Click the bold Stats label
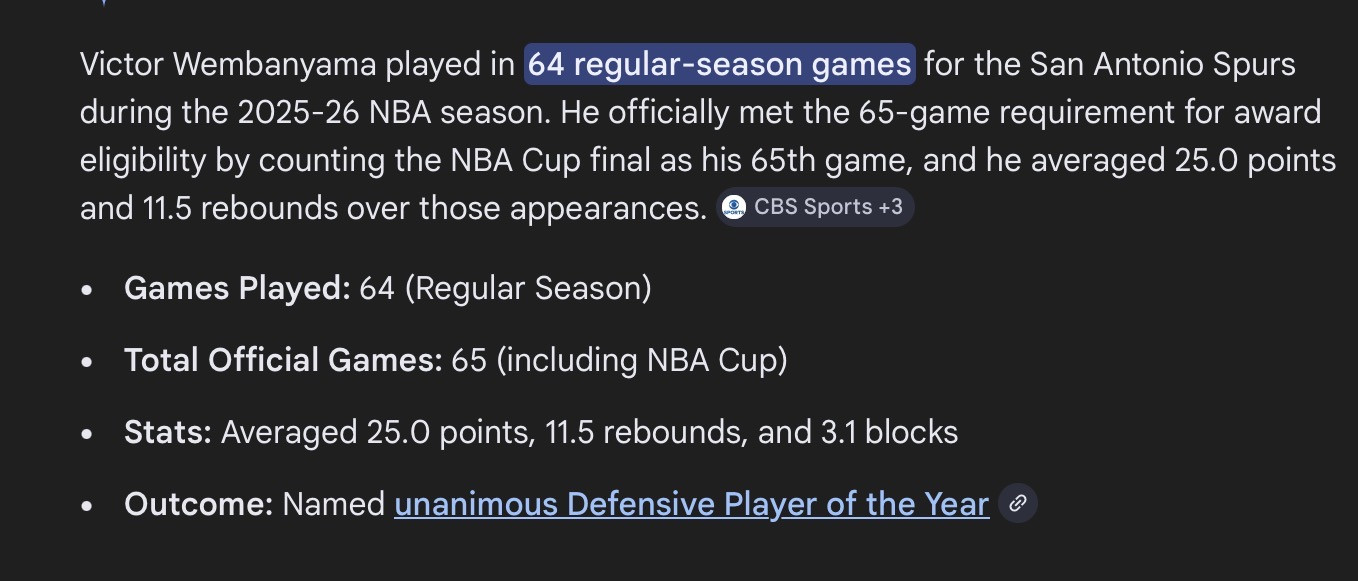 [168, 433]
